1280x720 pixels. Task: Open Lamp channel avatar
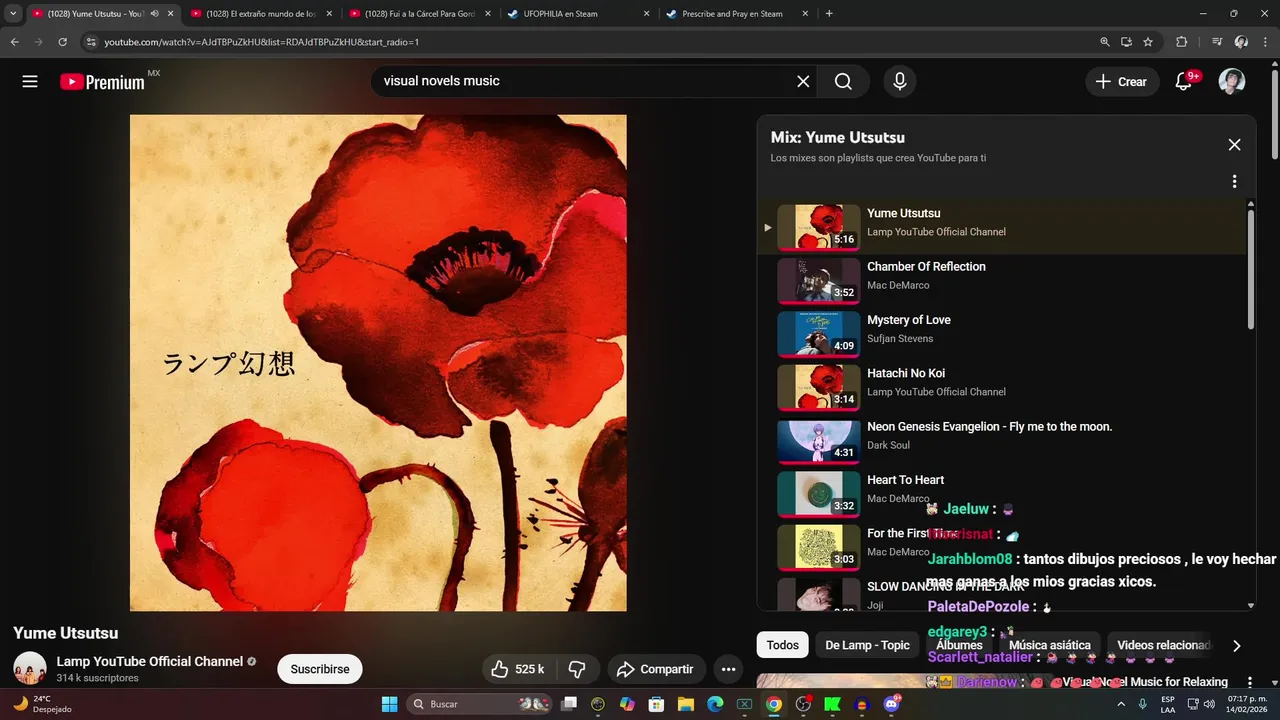(30, 669)
